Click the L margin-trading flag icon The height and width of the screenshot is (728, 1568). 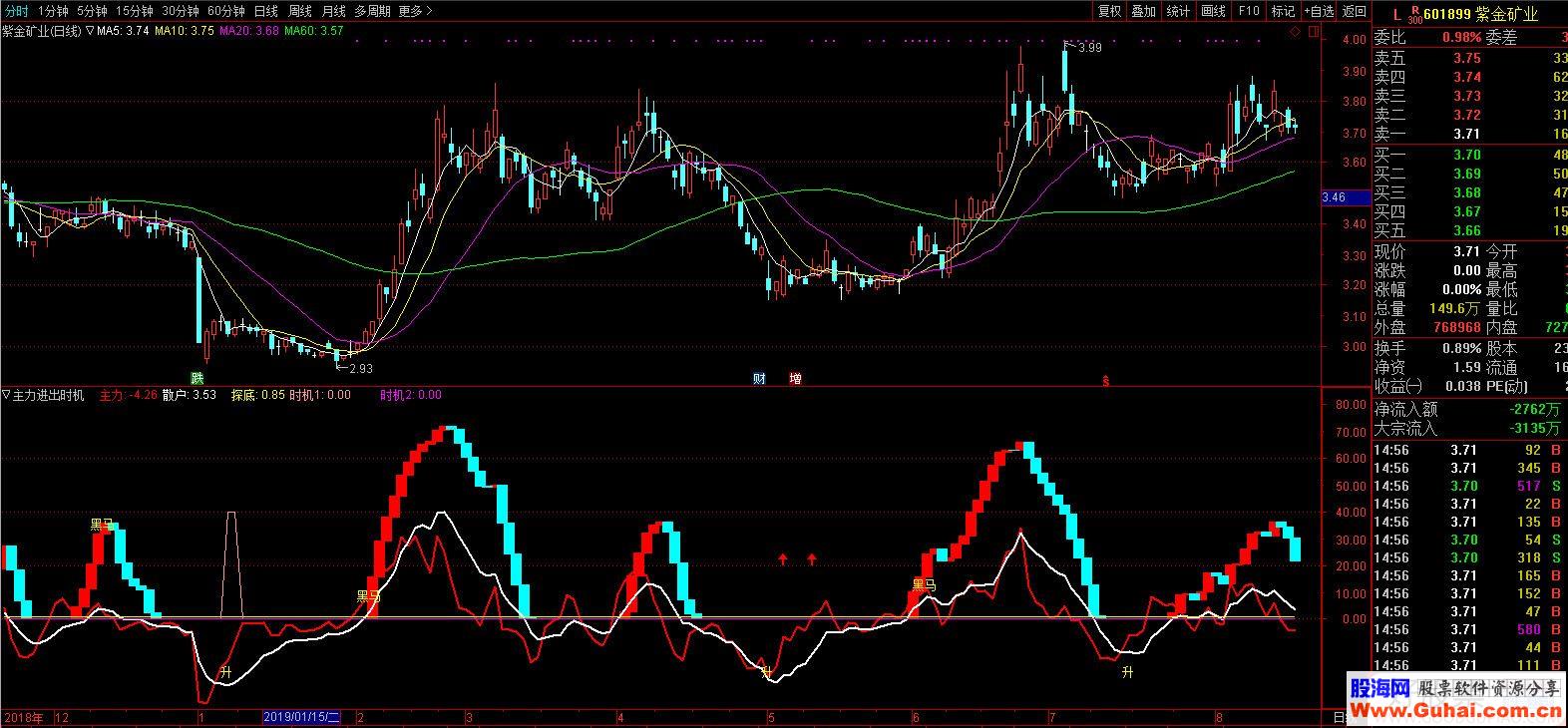pyautogui.click(x=1396, y=13)
